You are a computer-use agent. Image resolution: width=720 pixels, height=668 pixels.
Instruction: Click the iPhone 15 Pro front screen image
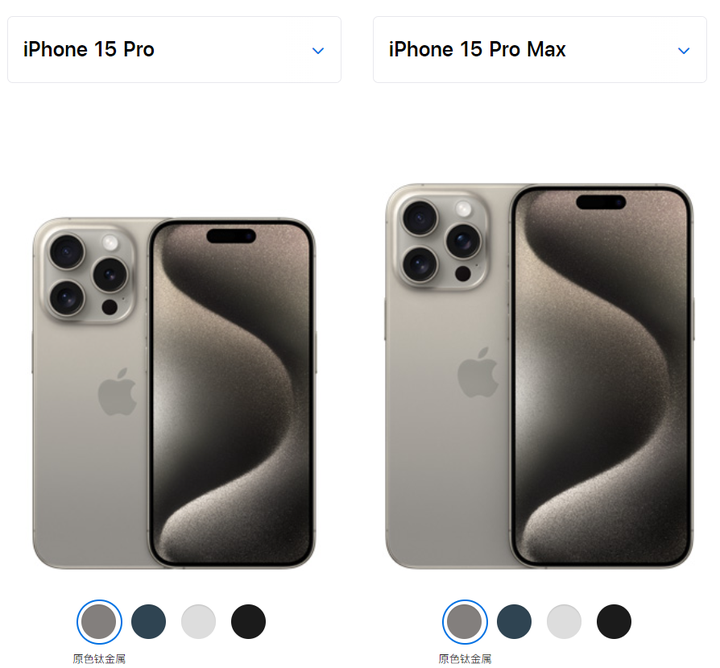tap(231, 393)
